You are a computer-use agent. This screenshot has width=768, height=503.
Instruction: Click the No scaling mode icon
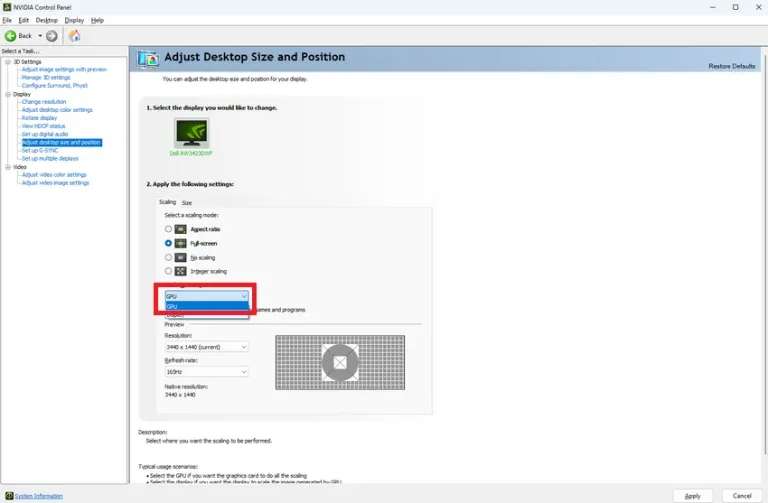point(180,257)
